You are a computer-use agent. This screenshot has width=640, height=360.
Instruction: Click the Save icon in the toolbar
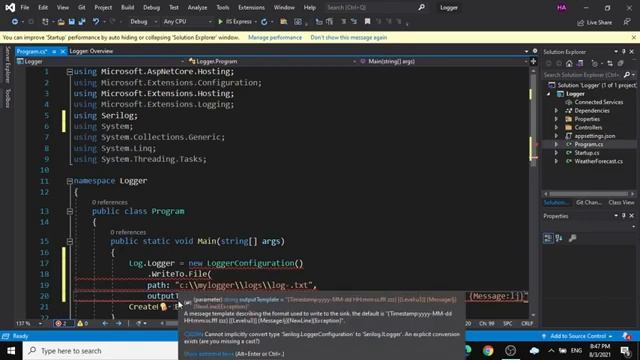72,22
